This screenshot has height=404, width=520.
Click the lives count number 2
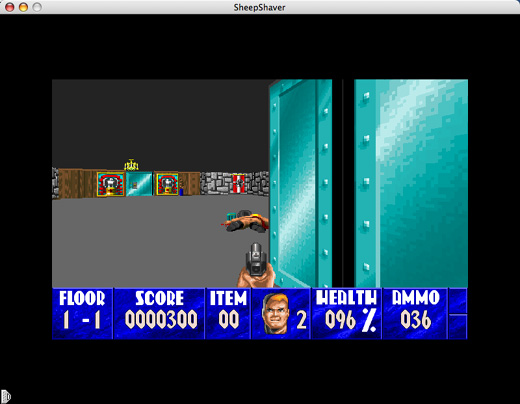(x=301, y=320)
